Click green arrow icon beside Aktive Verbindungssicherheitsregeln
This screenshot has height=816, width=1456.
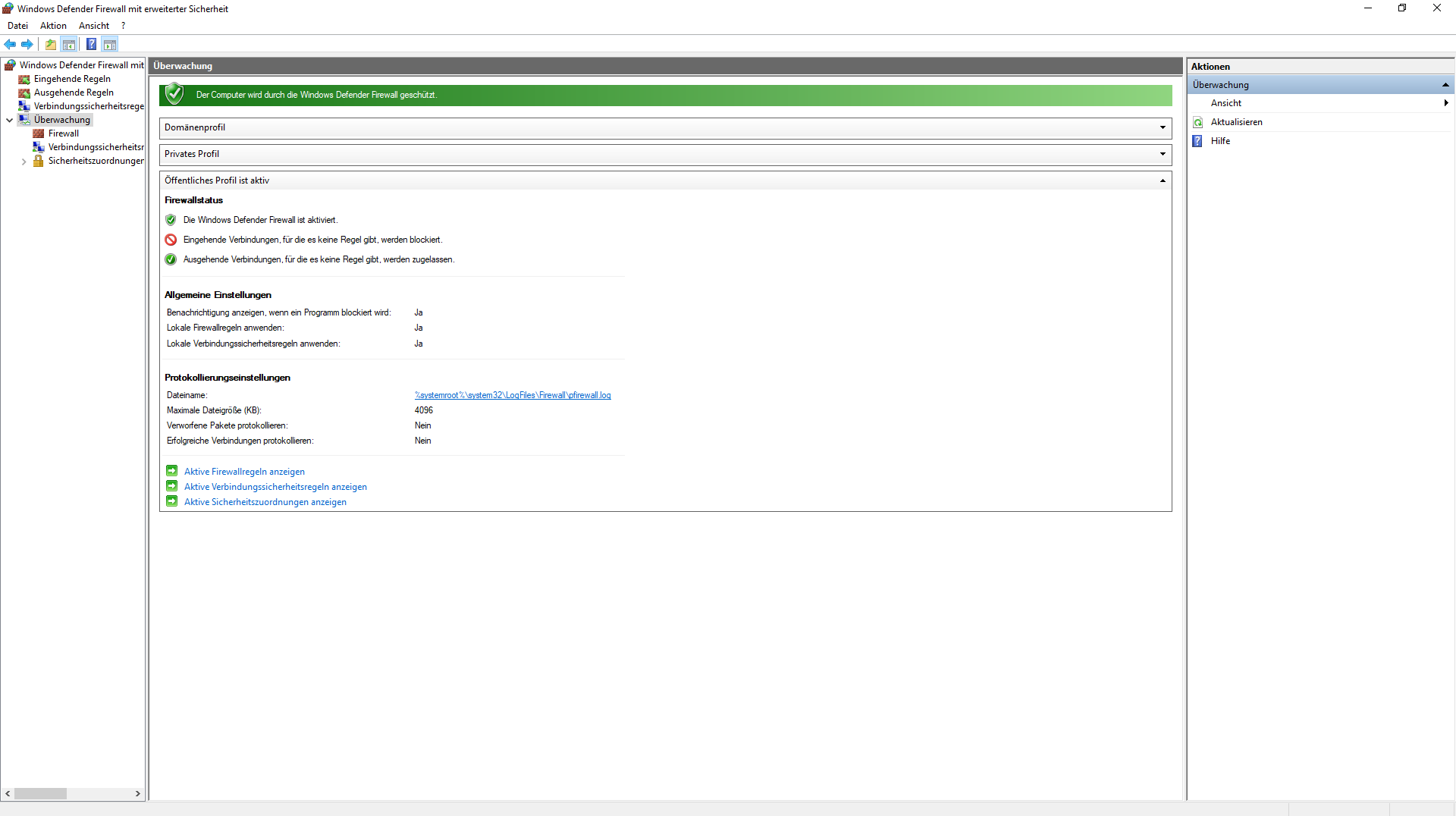[172, 486]
